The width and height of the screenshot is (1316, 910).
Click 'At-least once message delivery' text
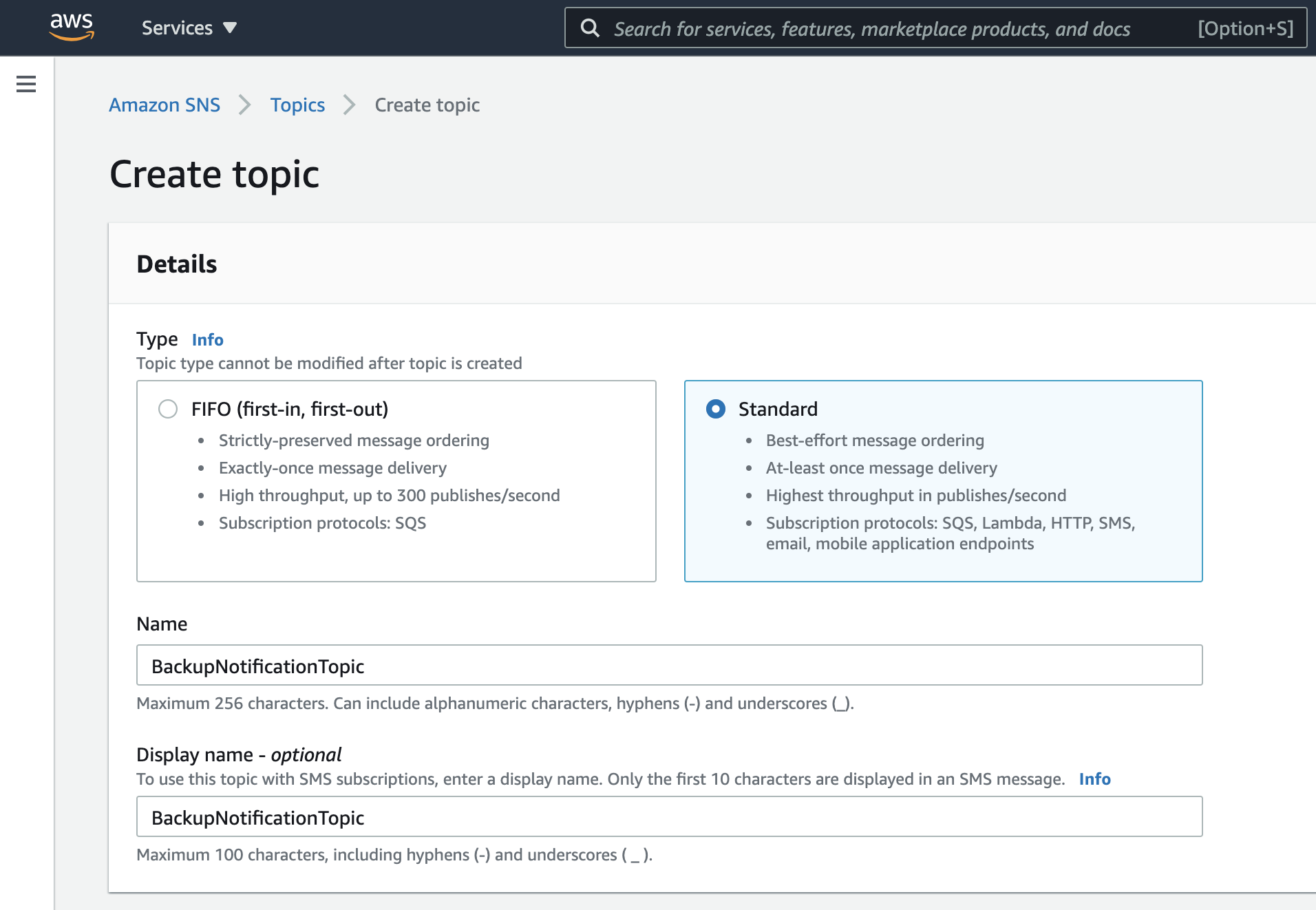[x=882, y=468]
